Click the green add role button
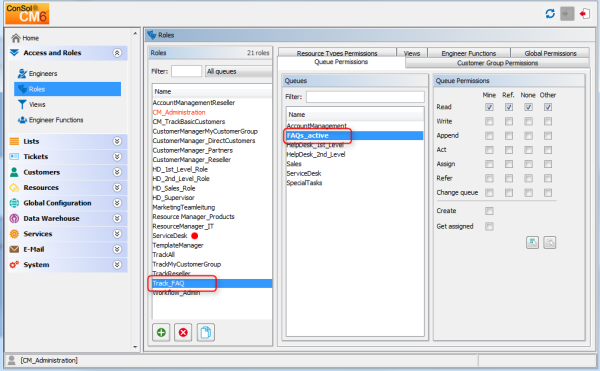600x371 pixels. tap(161, 333)
